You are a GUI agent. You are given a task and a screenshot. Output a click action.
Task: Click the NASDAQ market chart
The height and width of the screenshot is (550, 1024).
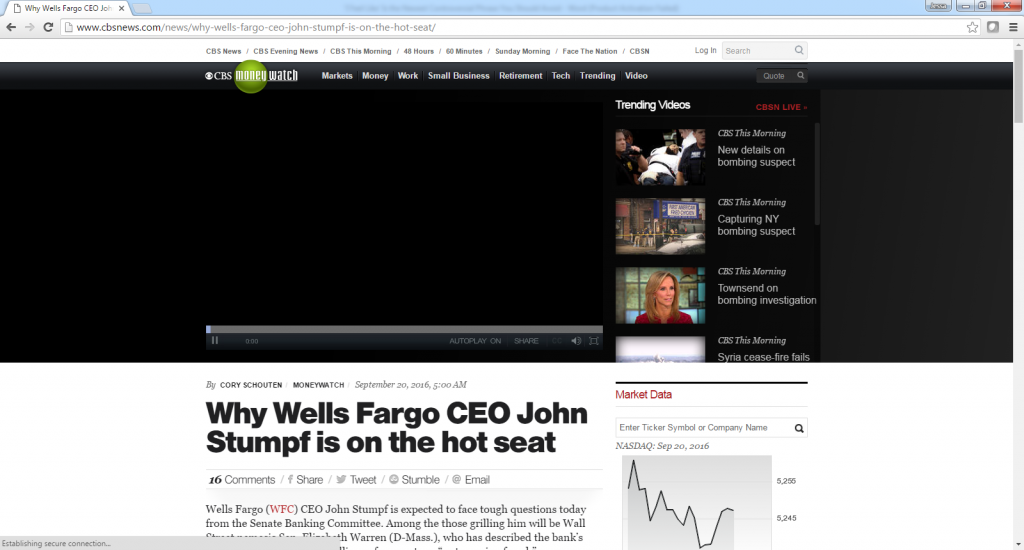696,502
